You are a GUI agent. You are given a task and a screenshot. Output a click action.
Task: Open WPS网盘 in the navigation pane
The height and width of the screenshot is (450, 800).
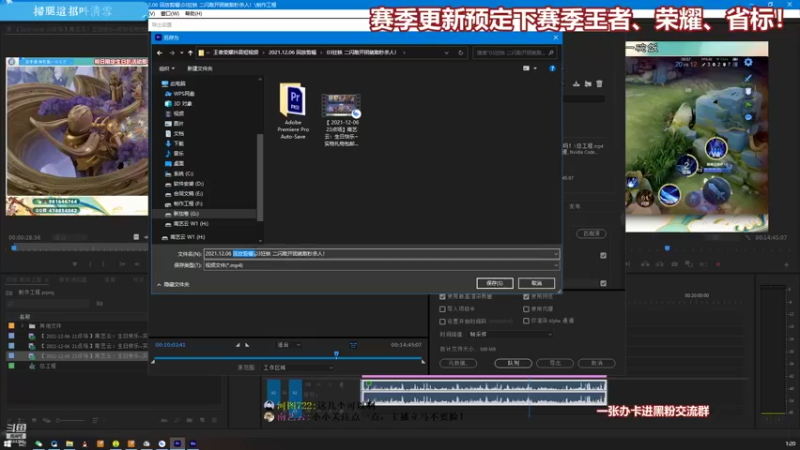pos(180,94)
